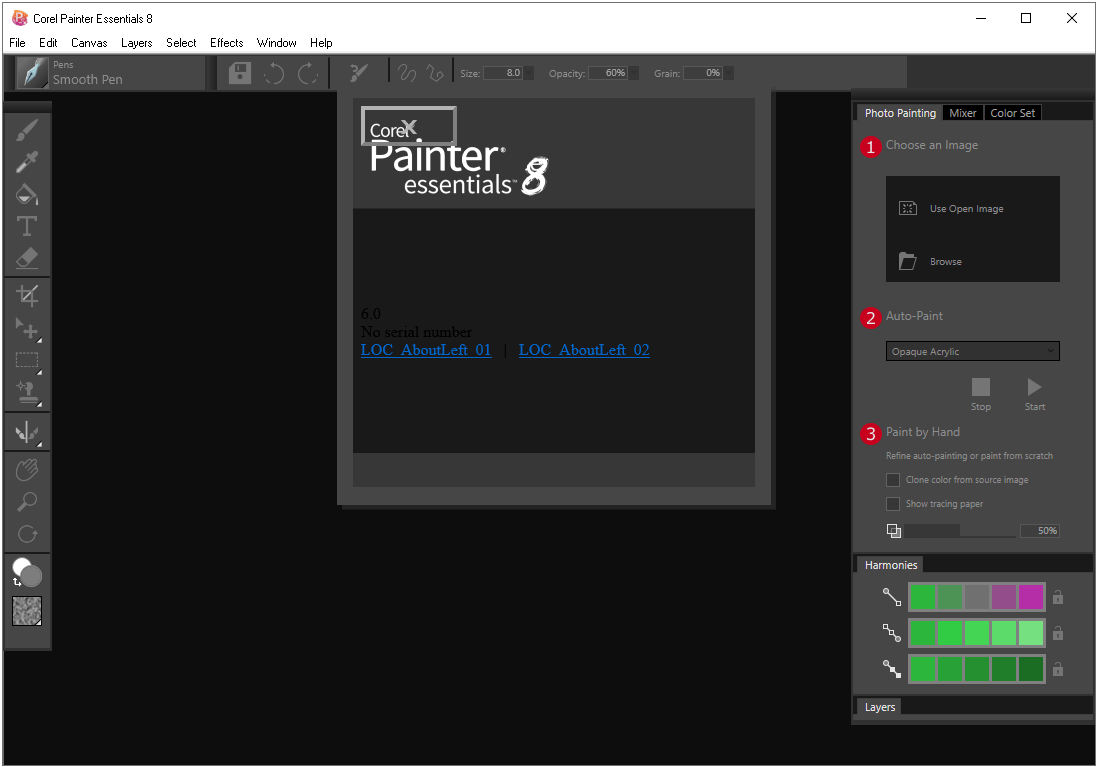Toggle lock on third harmony row
Viewport: 1098px width, 767px height.
(x=1058, y=669)
